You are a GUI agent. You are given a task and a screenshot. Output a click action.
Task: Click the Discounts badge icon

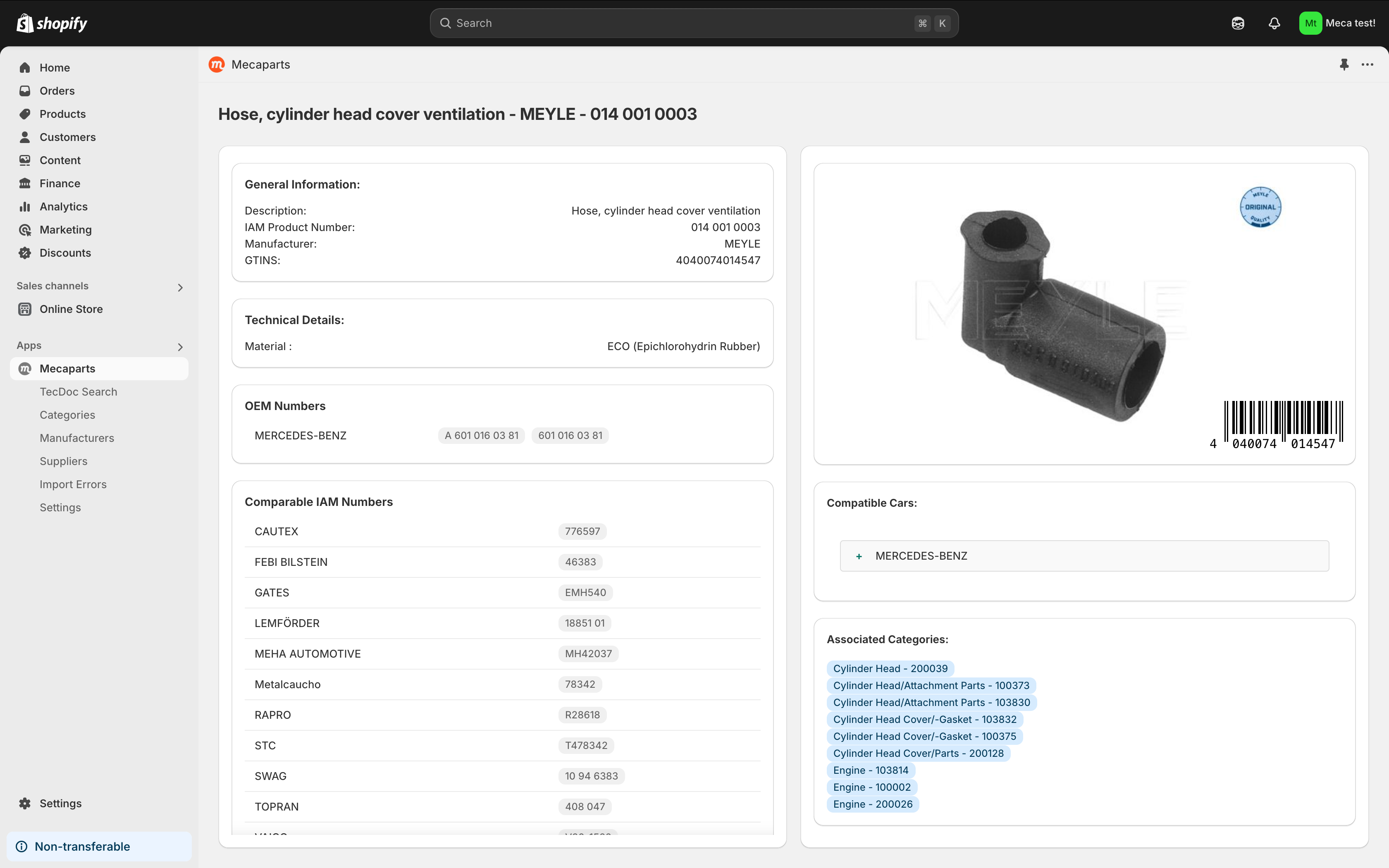[x=25, y=253]
